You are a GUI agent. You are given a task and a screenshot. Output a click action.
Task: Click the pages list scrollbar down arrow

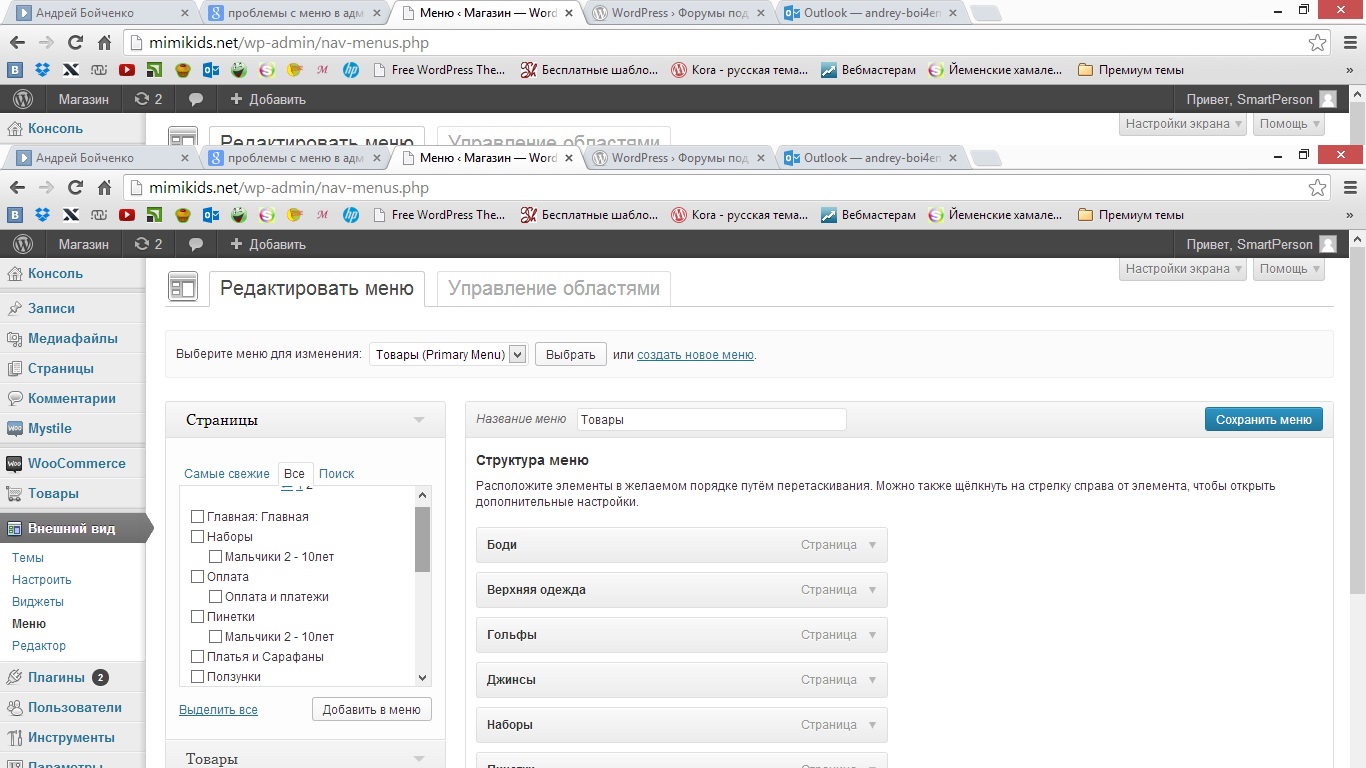(x=422, y=677)
